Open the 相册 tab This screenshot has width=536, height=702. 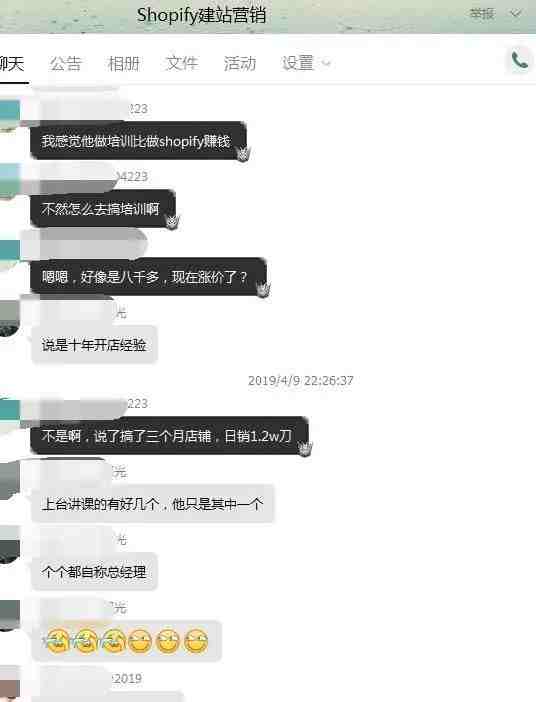[x=124, y=64]
